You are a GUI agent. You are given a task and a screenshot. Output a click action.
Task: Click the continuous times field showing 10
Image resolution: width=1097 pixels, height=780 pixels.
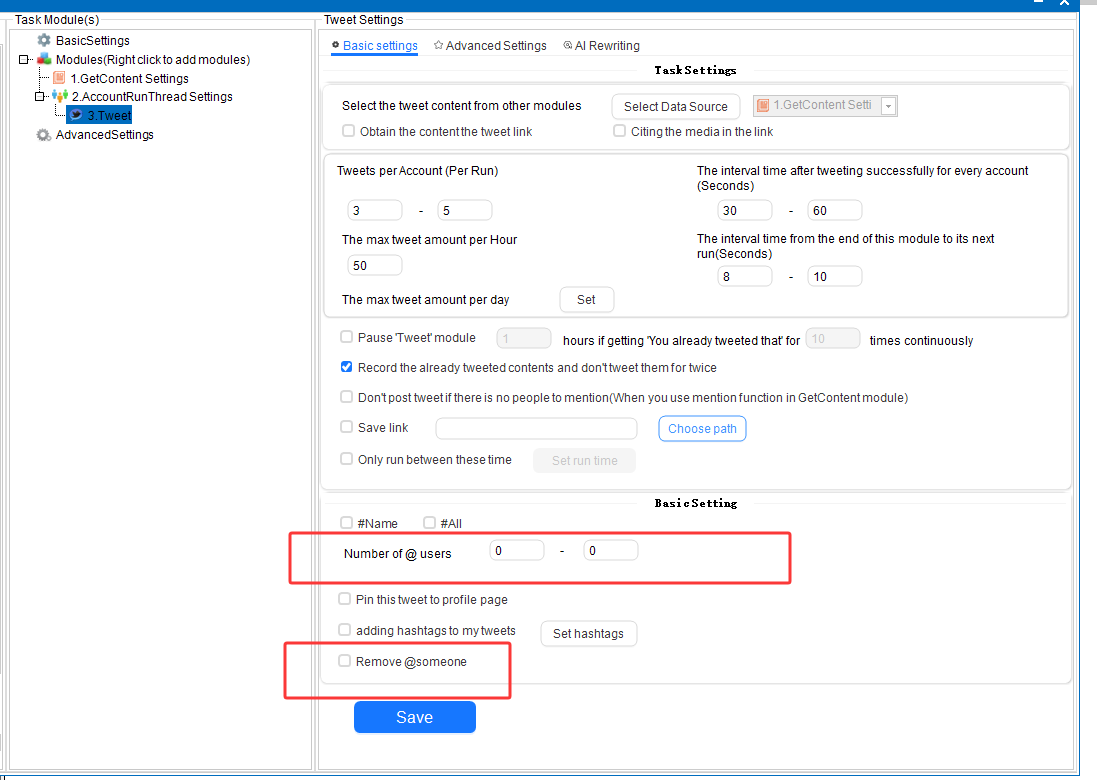833,339
